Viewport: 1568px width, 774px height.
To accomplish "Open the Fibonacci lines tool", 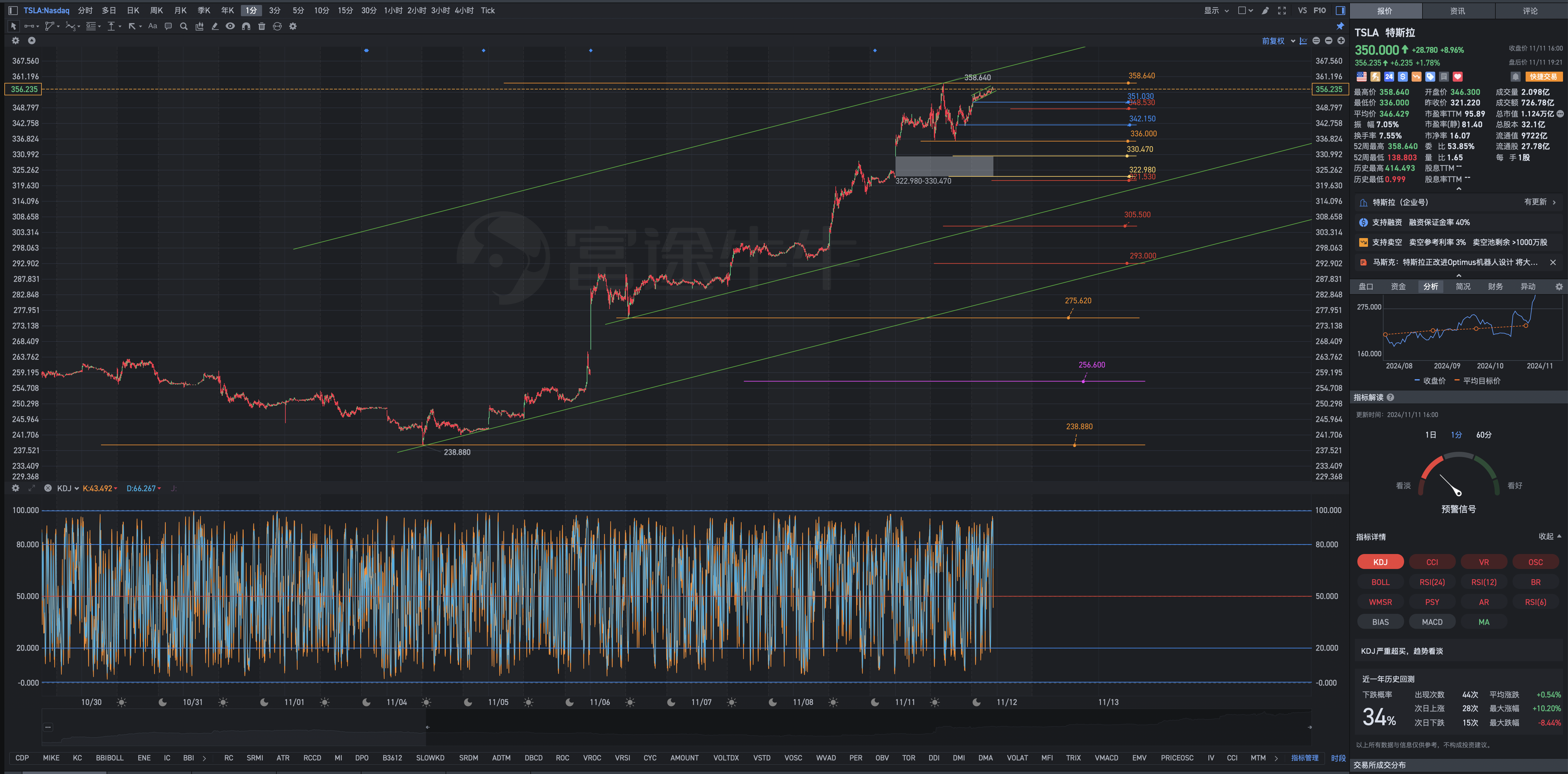I will pyautogui.click(x=91, y=26).
